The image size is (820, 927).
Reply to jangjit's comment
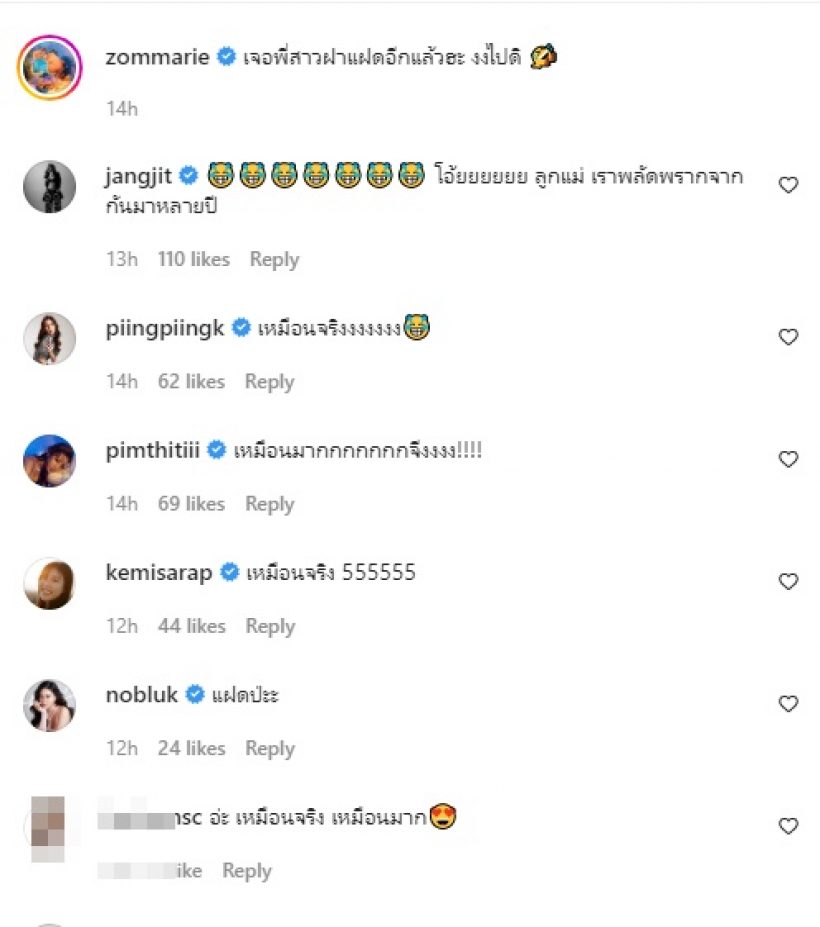click(x=274, y=259)
